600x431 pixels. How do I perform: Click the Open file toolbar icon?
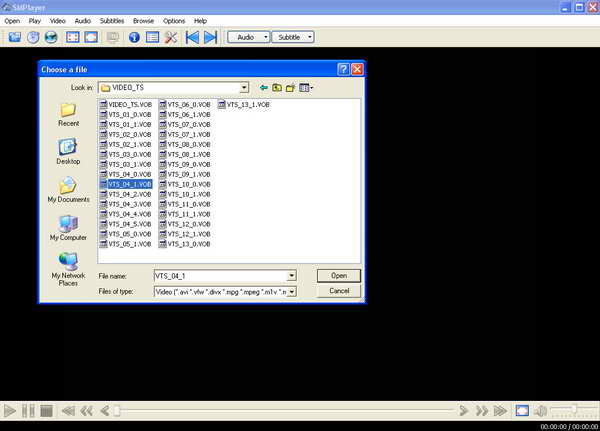[x=15, y=37]
